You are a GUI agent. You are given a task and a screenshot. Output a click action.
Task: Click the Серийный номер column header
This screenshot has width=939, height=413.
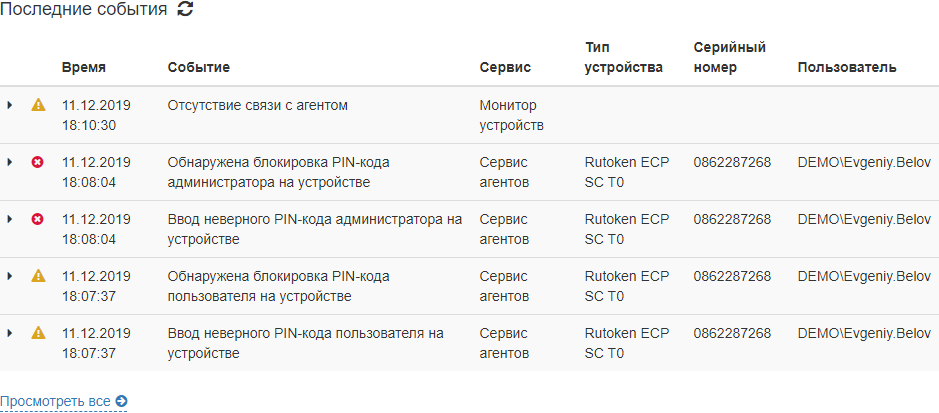(729, 58)
